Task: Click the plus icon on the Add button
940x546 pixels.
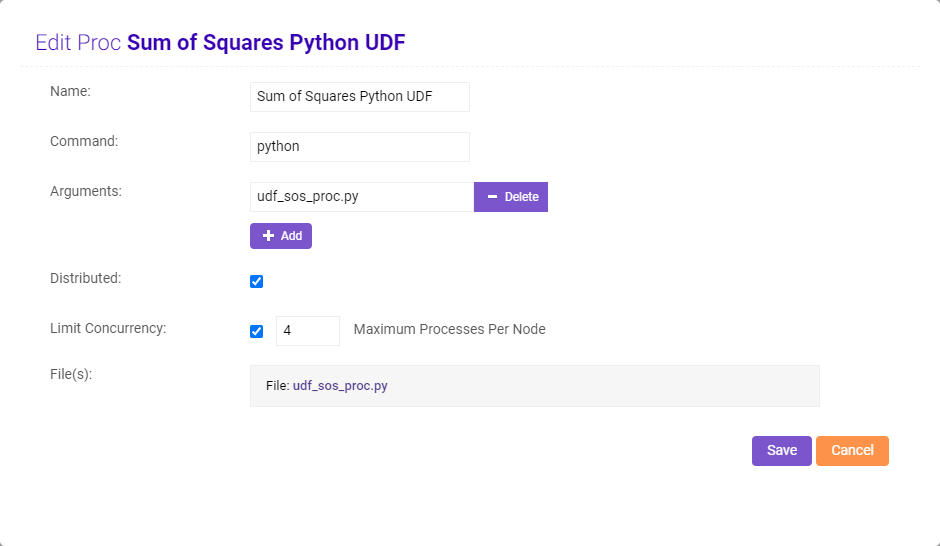Action: pos(268,236)
